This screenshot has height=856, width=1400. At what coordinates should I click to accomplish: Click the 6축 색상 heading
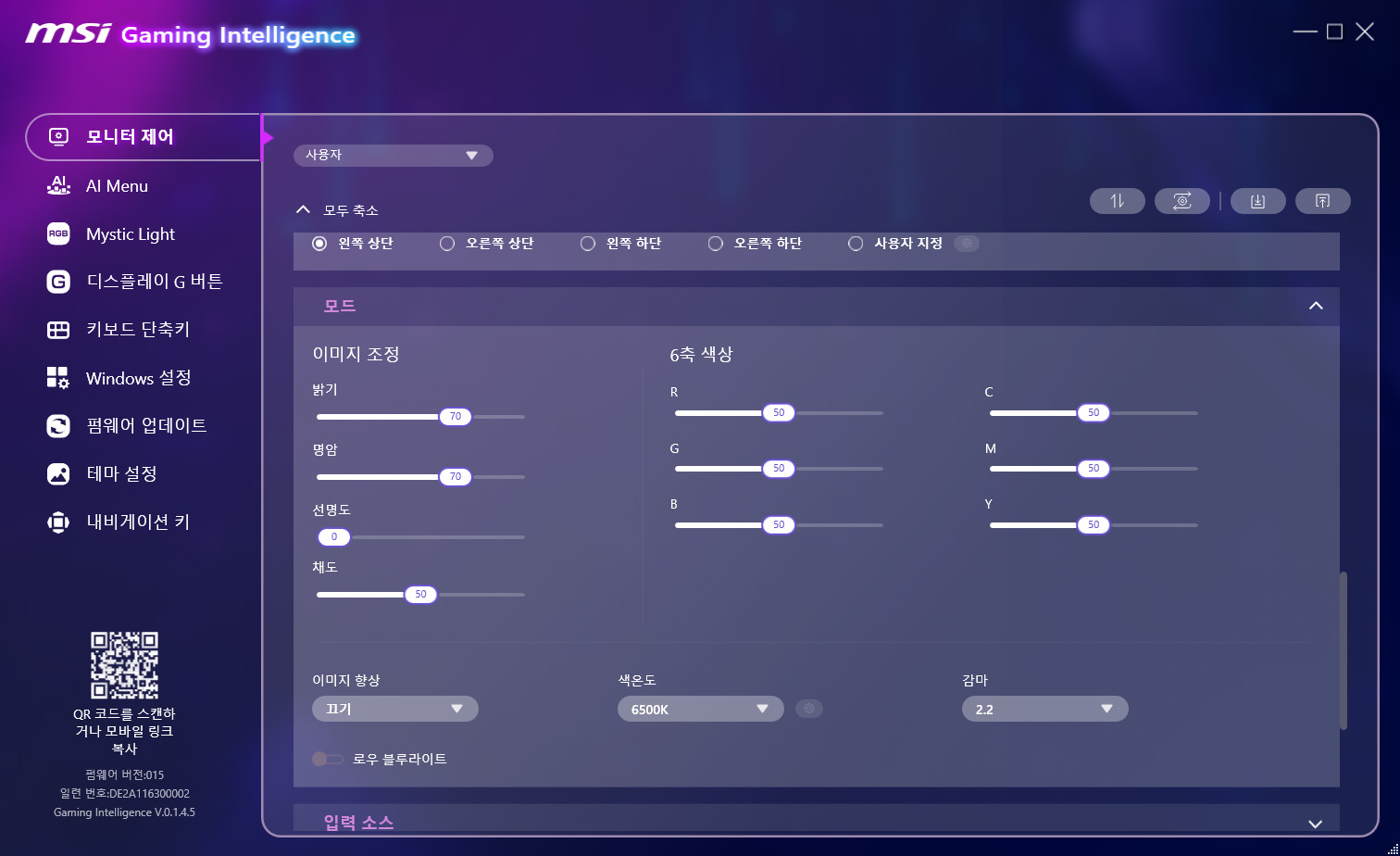pos(701,354)
